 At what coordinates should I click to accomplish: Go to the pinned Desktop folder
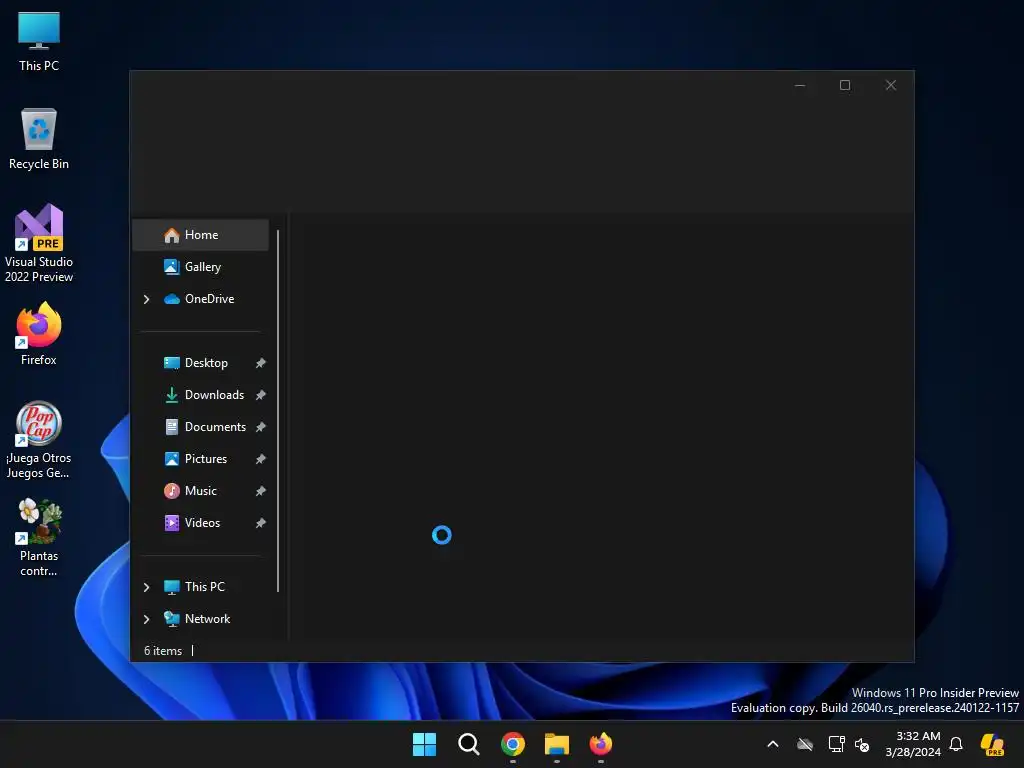(x=200, y=363)
